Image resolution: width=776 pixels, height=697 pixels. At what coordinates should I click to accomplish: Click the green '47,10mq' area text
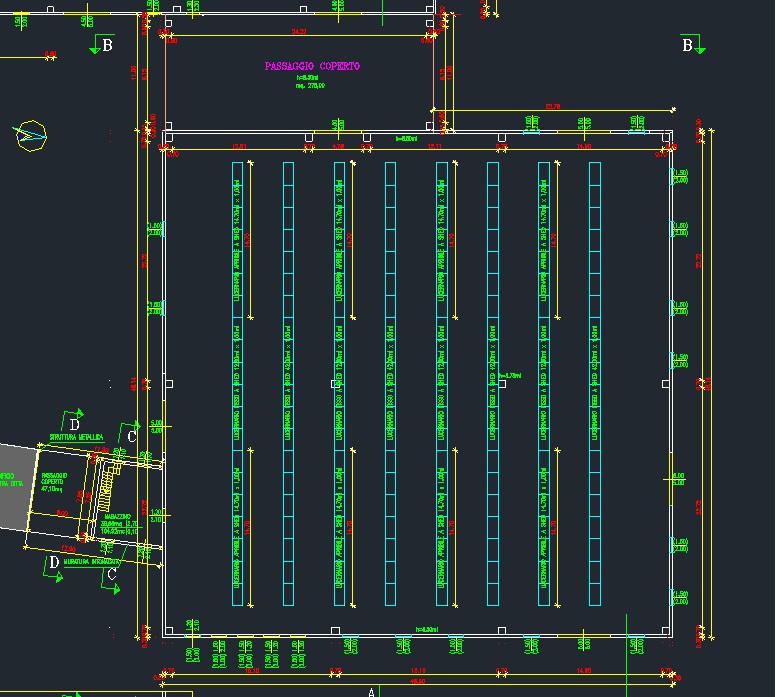click(x=51, y=489)
